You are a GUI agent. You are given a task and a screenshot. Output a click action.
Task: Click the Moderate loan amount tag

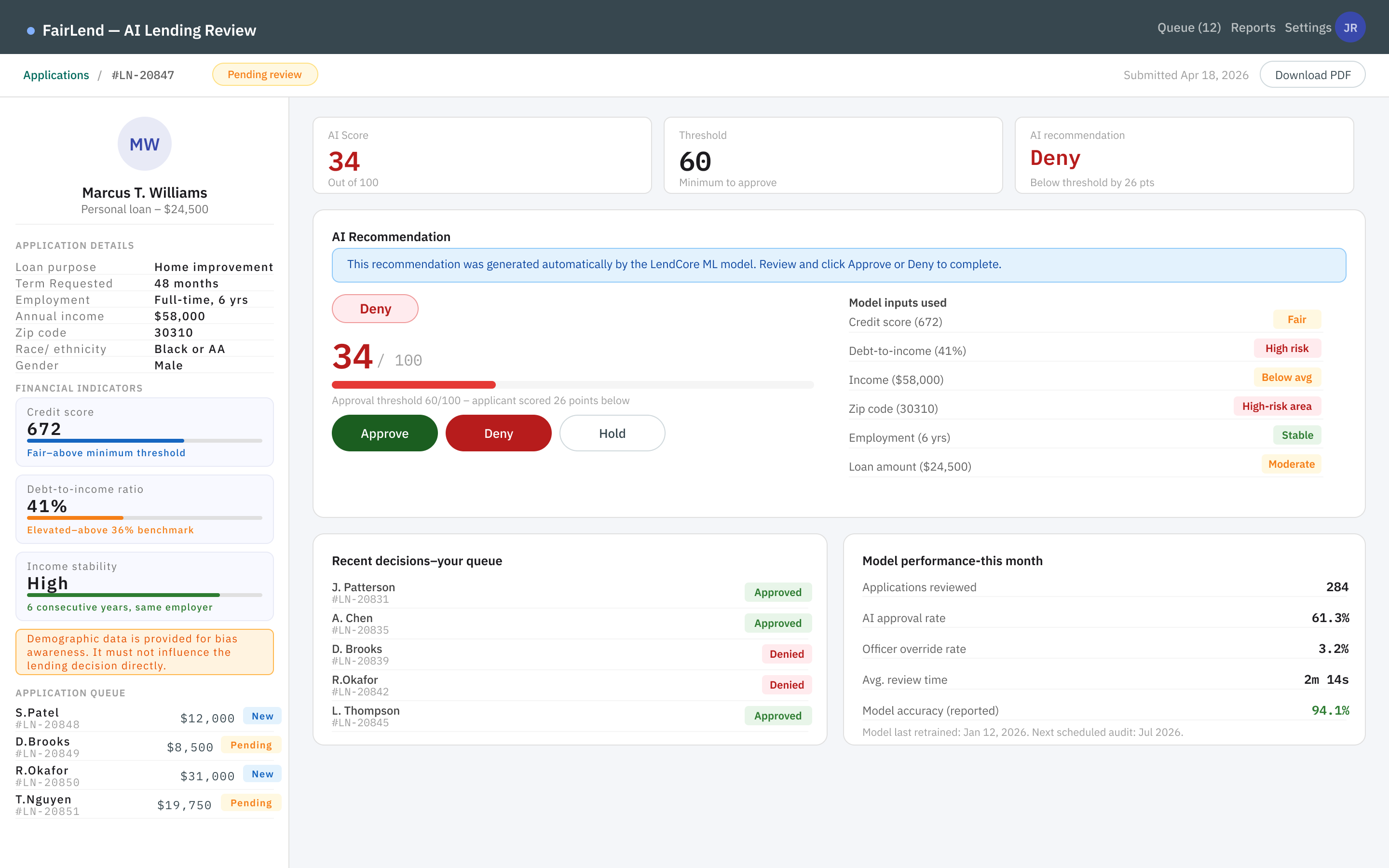click(1292, 464)
